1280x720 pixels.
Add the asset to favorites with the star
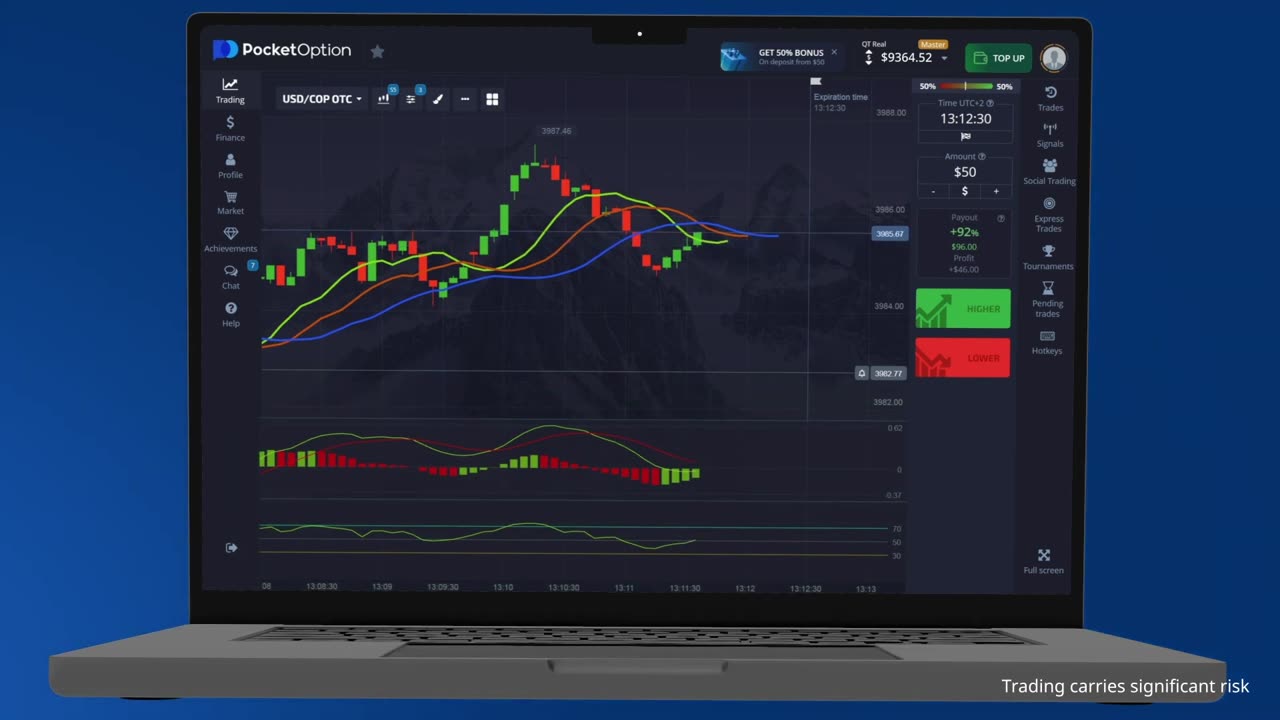[x=377, y=51]
